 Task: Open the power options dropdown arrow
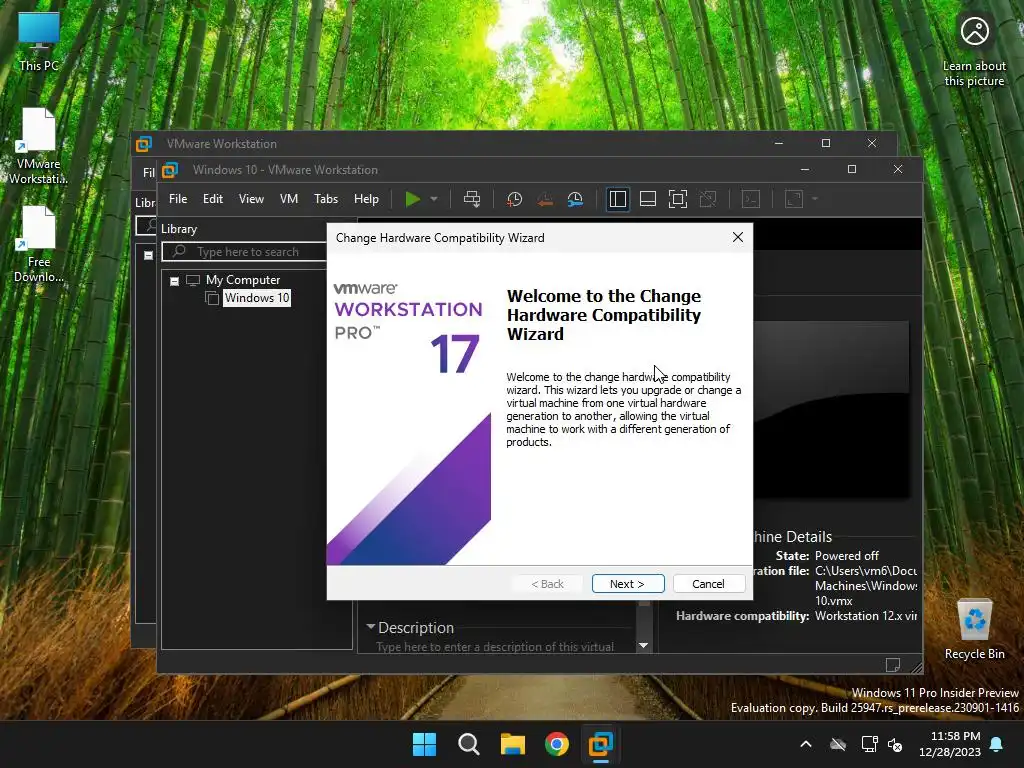pyautogui.click(x=434, y=199)
